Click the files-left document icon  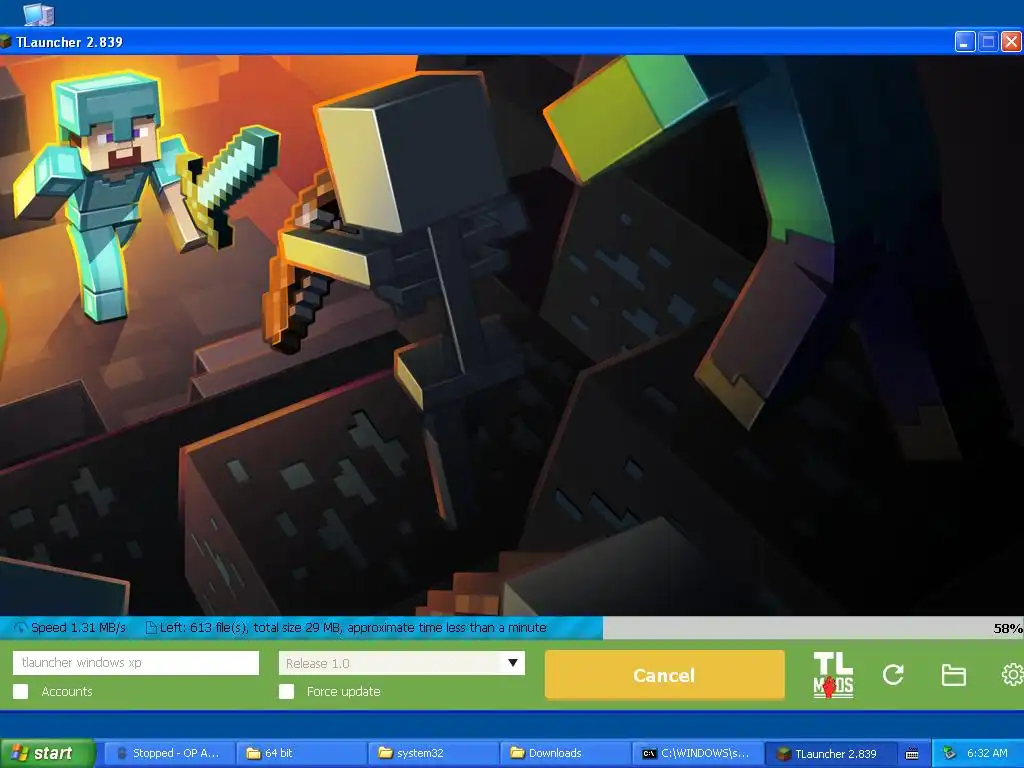(x=151, y=628)
